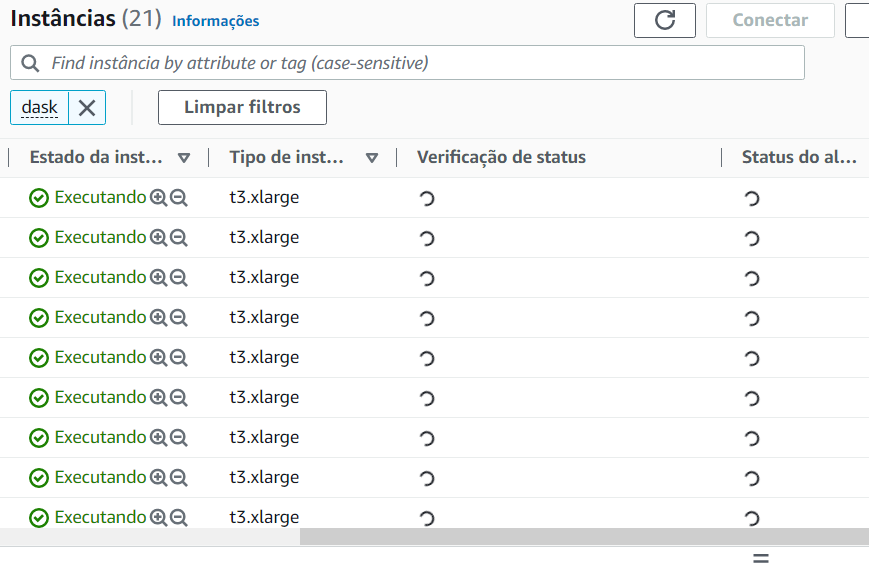Focus the Find instância search field
The height and width of the screenshot is (566, 869).
(x=420, y=63)
